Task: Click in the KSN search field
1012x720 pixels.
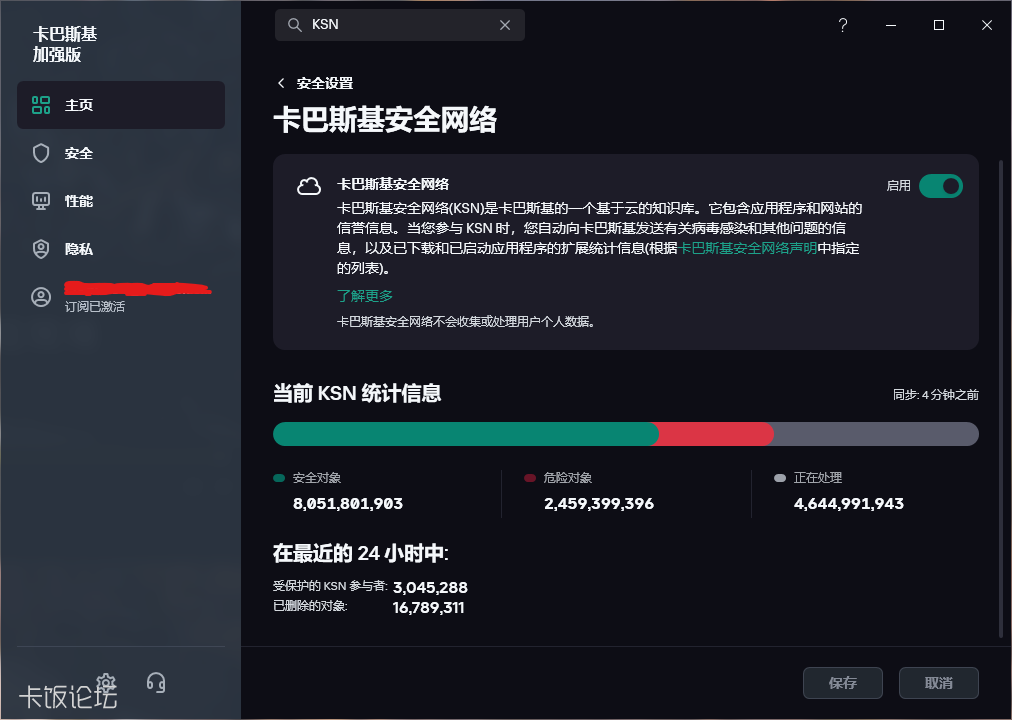Action: pos(400,25)
